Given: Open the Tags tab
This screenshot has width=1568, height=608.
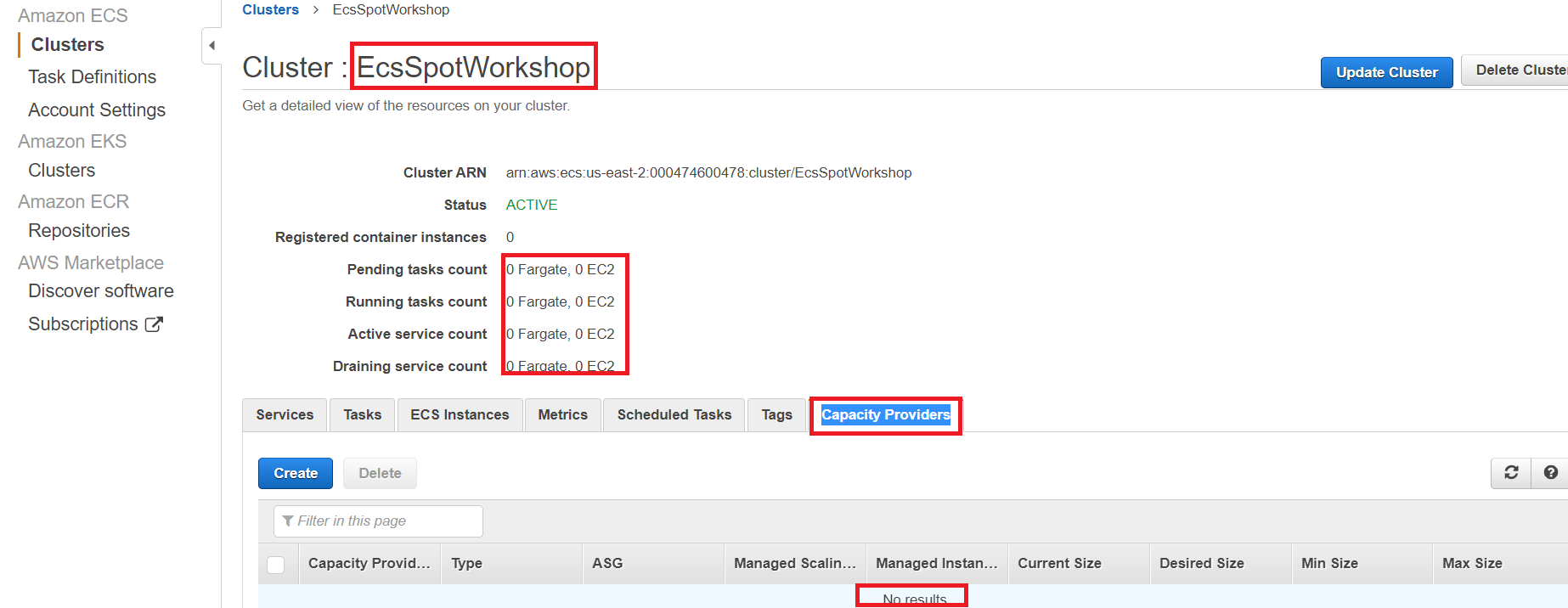Looking at the screenshot, I should click(776, 415).
